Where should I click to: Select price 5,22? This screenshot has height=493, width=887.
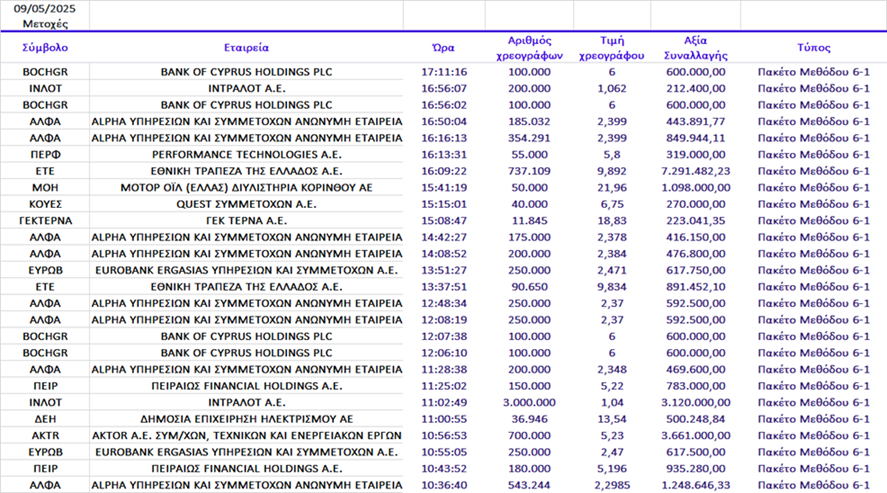point(612,386)
